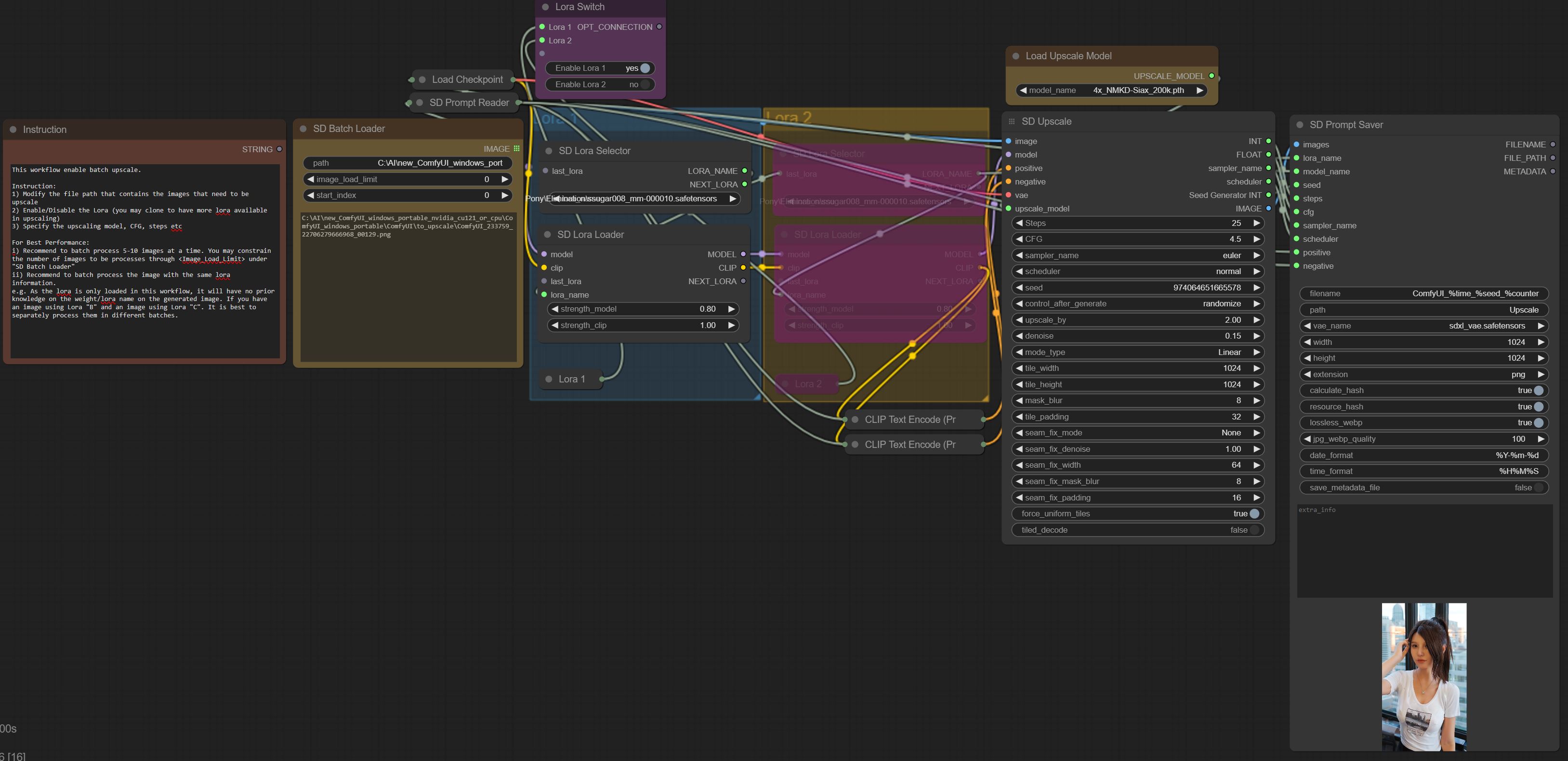
Task: Click the first CLIP Text Encode node
Action: [x=910, y=420]
